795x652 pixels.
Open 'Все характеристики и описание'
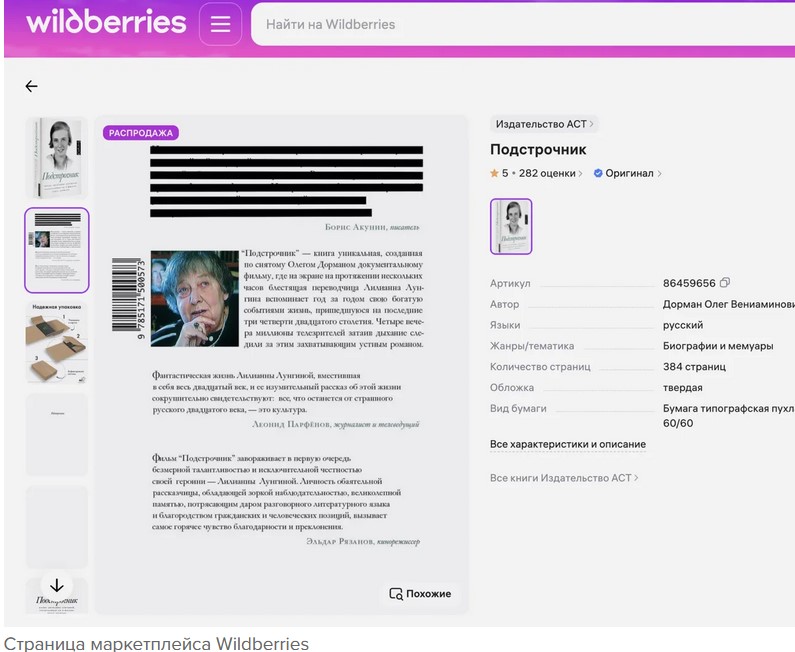tap(568, 444)
